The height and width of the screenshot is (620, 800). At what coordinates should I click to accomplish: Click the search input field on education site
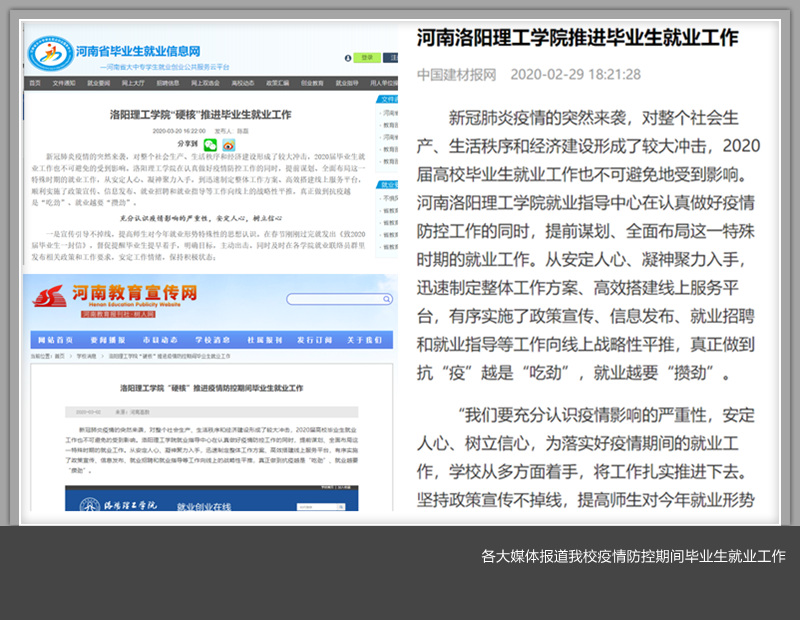[335, 299]
